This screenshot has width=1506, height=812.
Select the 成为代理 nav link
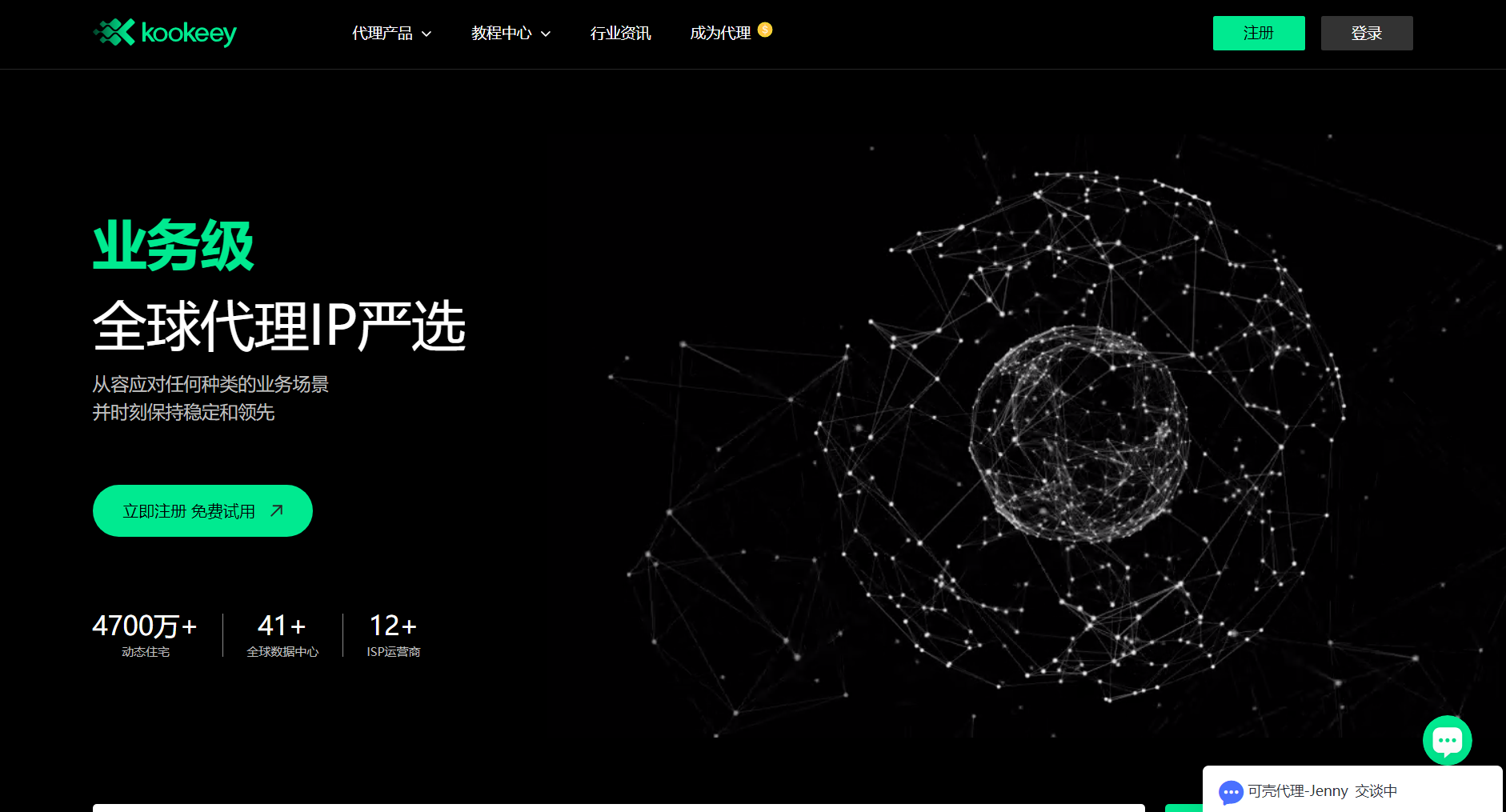(720, 33)
